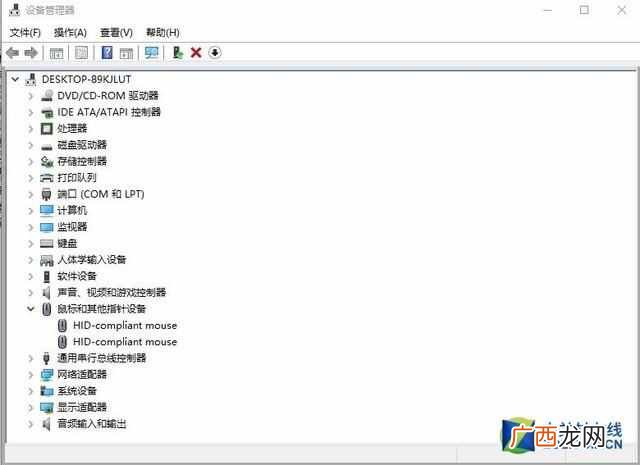Close the Device Manager window
The image size is (640, 465).
click(621, 10)
